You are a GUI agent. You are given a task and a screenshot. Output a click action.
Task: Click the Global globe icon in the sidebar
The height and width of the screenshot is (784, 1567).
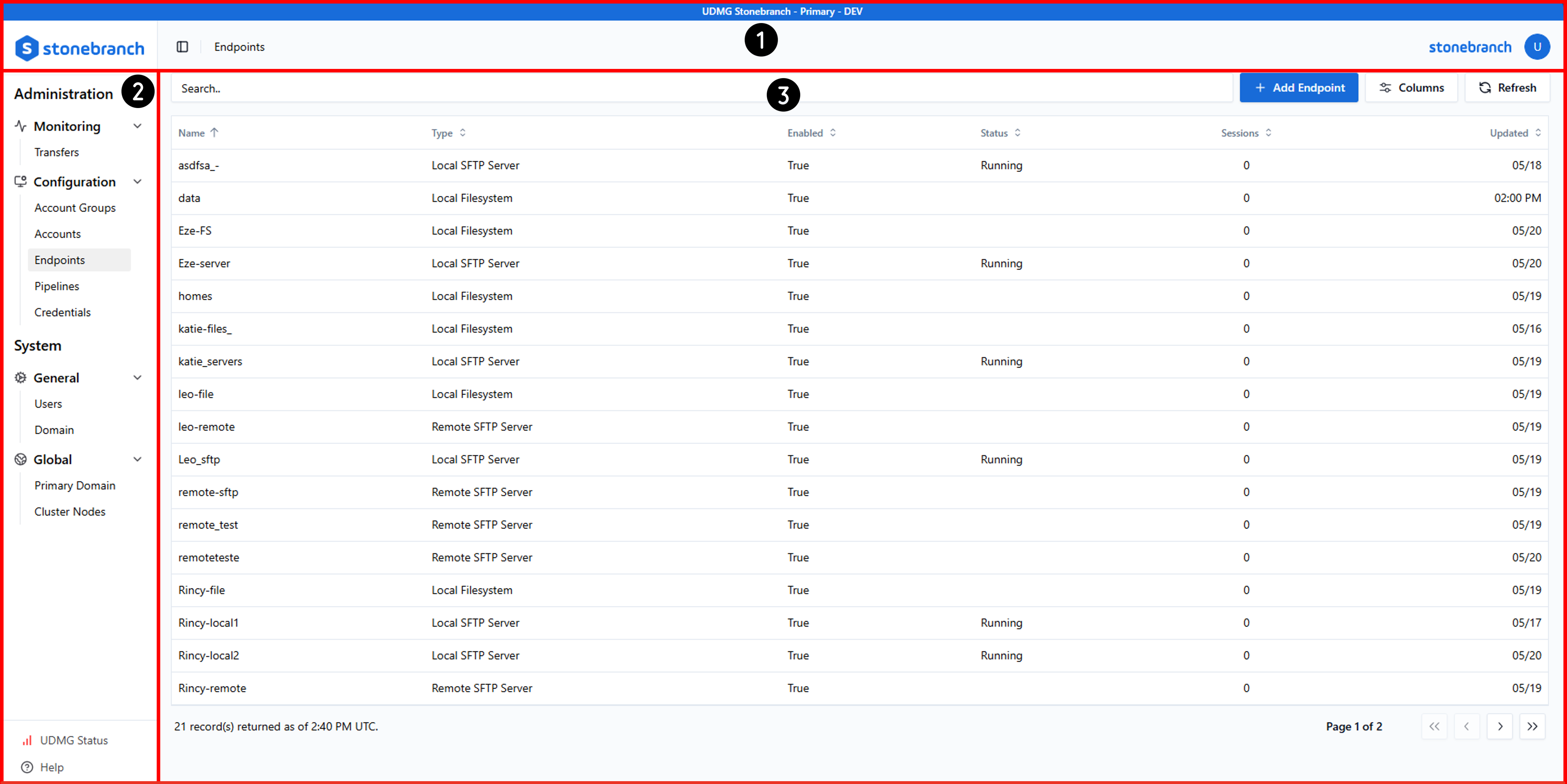(x=20, y=459)
